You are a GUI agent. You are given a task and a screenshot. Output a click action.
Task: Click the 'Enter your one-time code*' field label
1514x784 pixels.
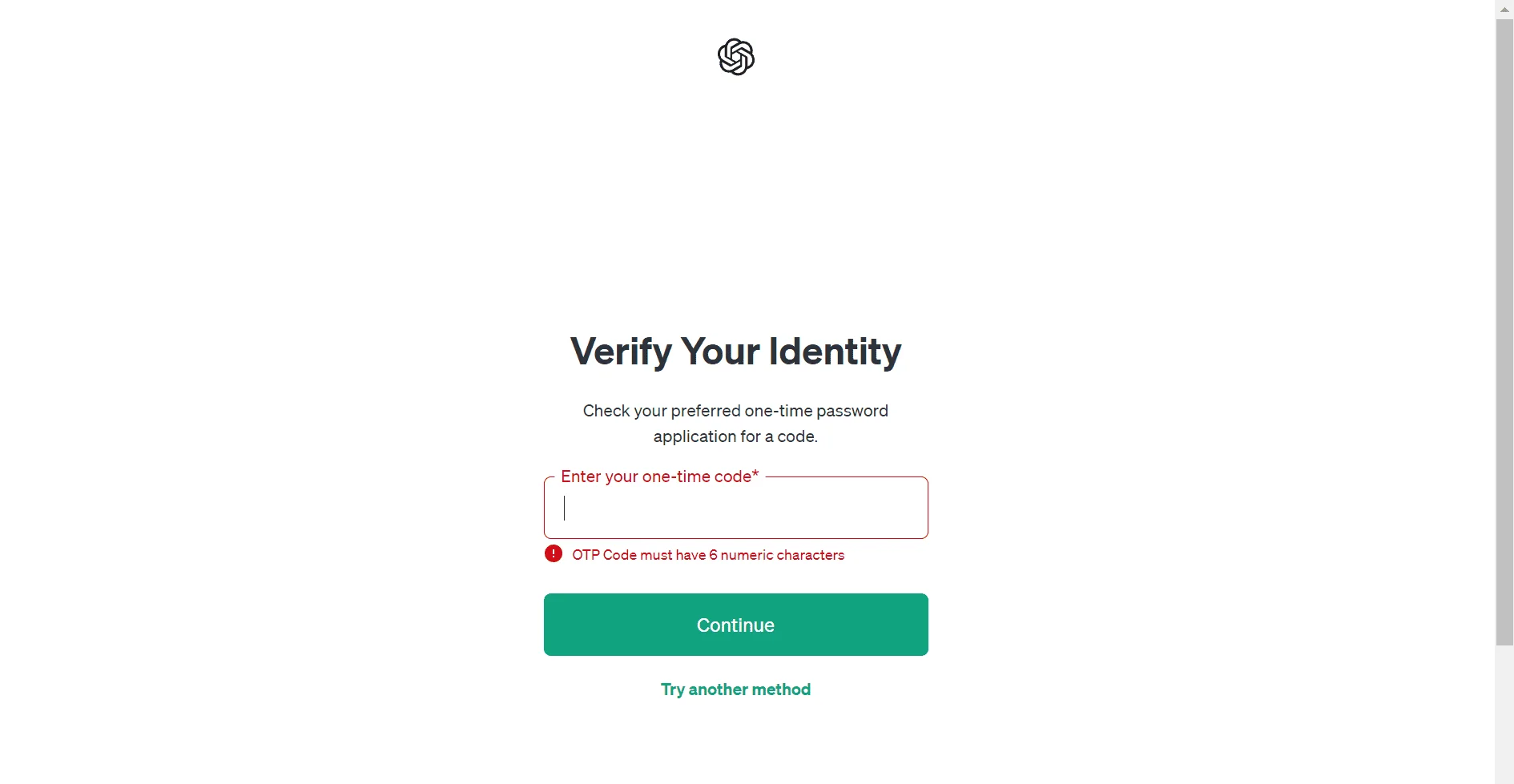point(659,476)
